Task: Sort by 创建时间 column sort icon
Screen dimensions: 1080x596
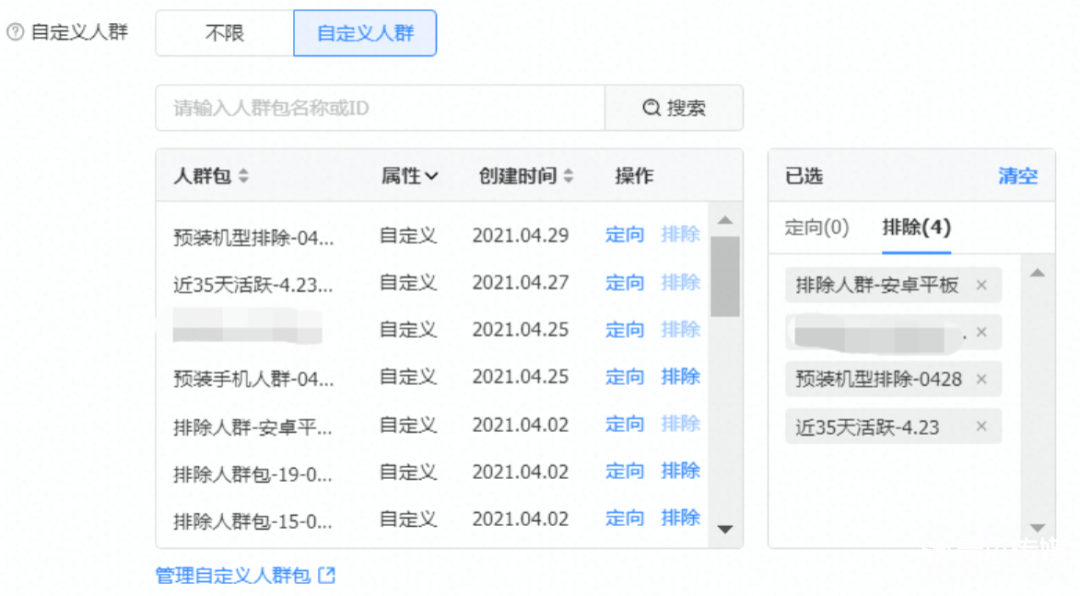Action: click(x=568, y=176)
